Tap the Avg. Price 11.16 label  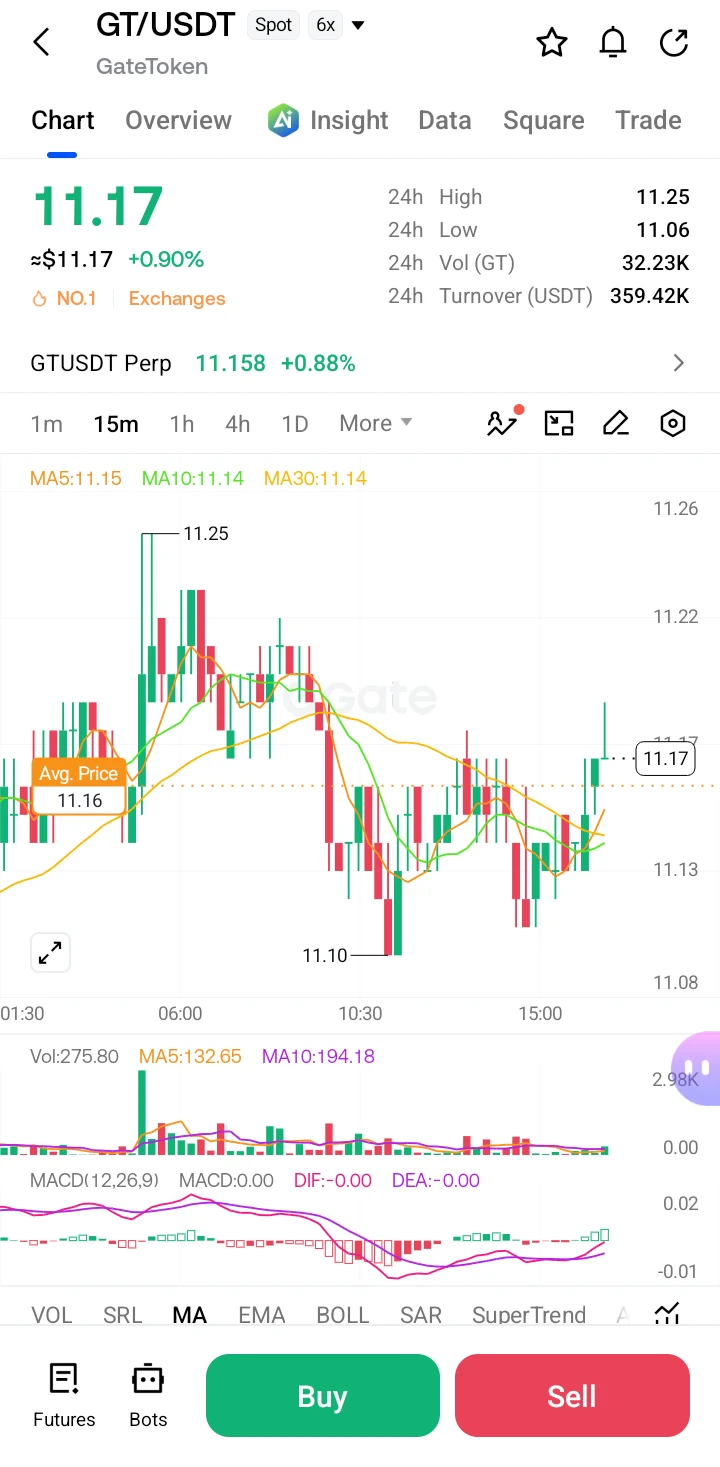[x=79, y=787]
